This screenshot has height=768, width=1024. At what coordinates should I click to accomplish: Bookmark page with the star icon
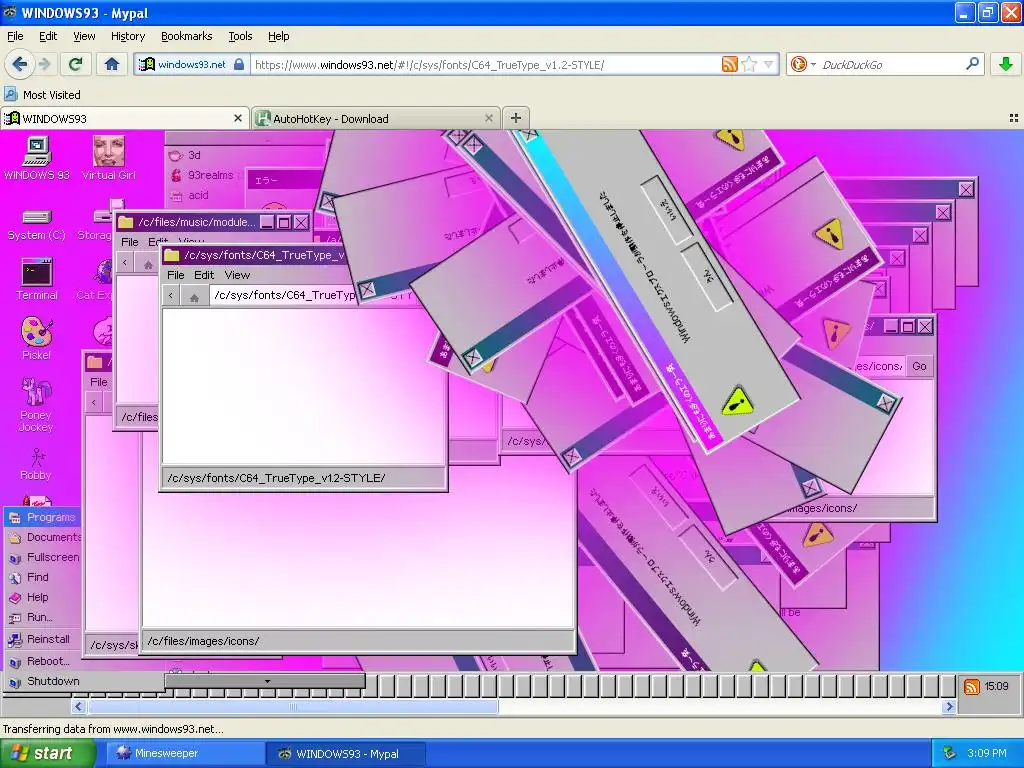click(x=749, y=64)
